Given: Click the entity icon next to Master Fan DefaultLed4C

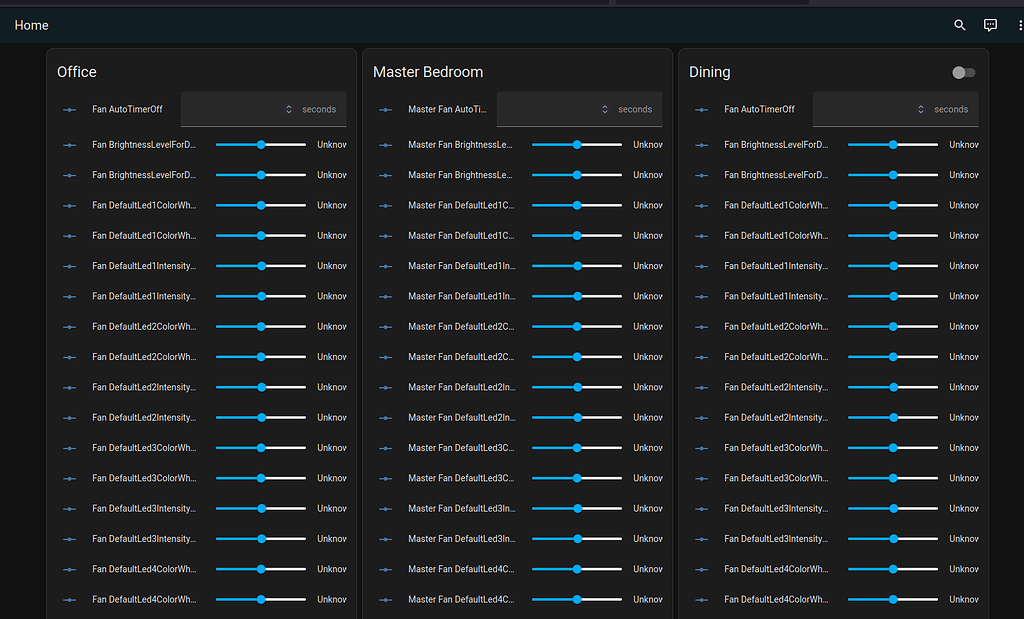Looking at the screenshot, I should [x=385, y=569].
